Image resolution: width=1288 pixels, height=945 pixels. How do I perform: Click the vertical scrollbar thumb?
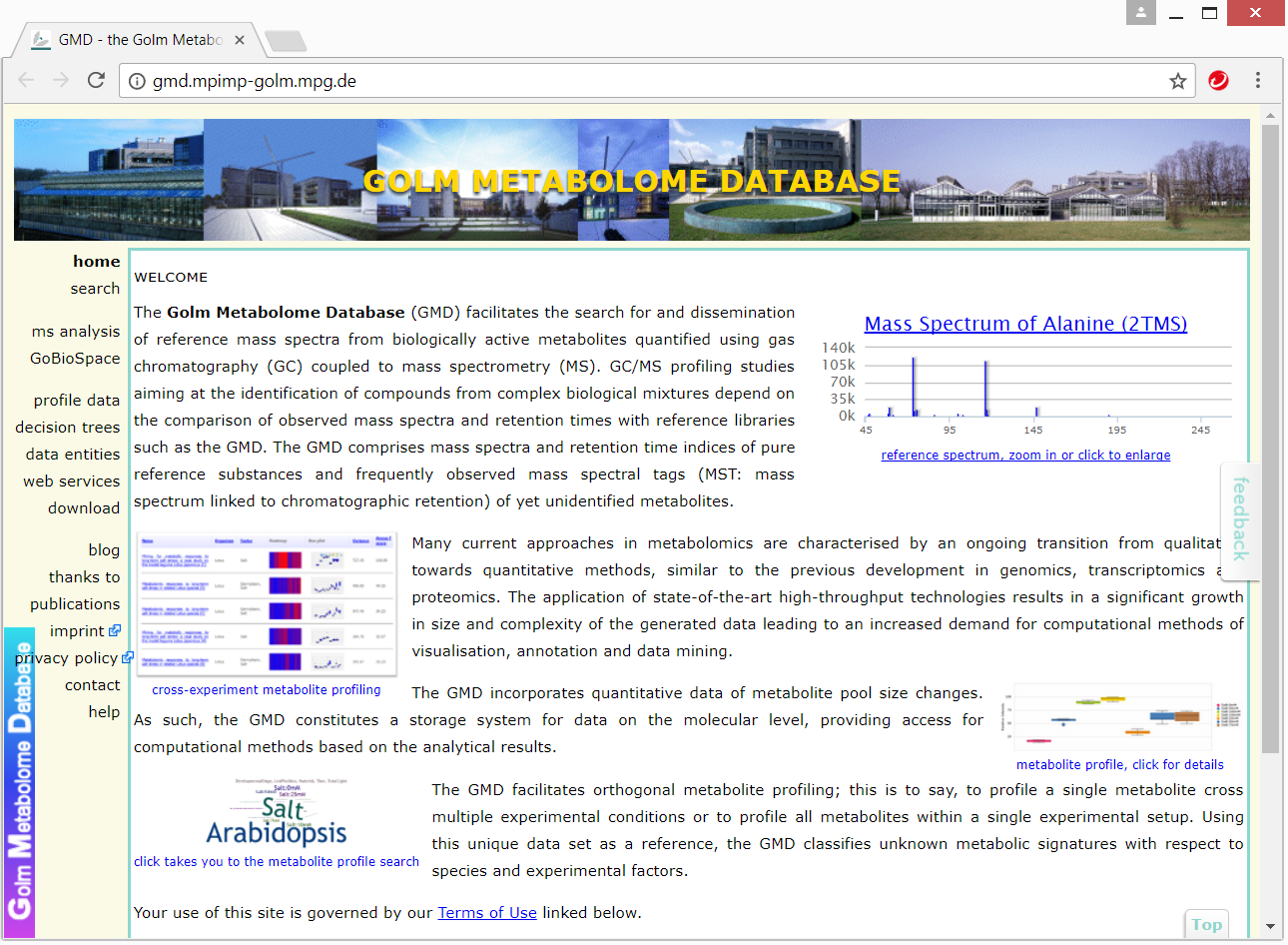tap(1270, 440)
